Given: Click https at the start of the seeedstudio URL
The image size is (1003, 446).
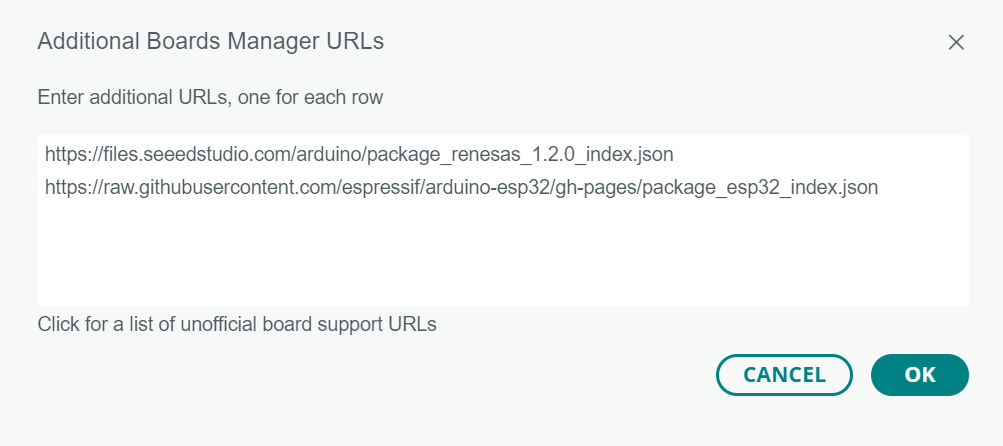Looking at the screenshot, I should (65, 155).
